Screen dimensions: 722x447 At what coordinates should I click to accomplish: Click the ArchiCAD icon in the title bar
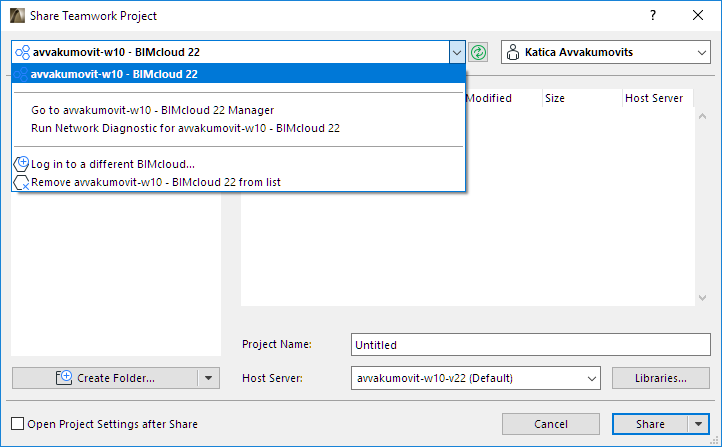click(x=17, y=16)
